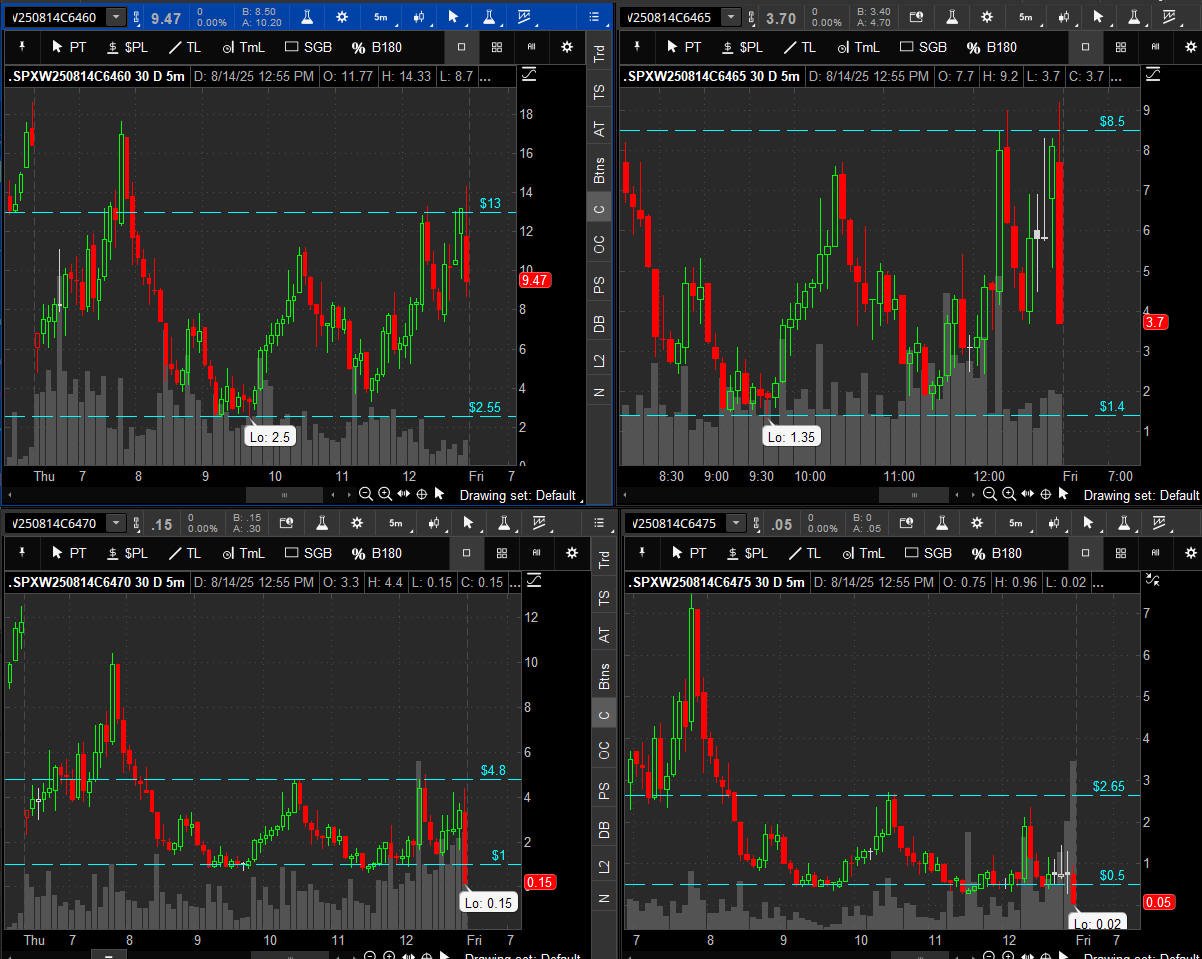Image resolution: width=1202 pixels, height=959 pixels.
Task: Open symbol dropdown for V250814C6460
Action: [x=116, y=17]
